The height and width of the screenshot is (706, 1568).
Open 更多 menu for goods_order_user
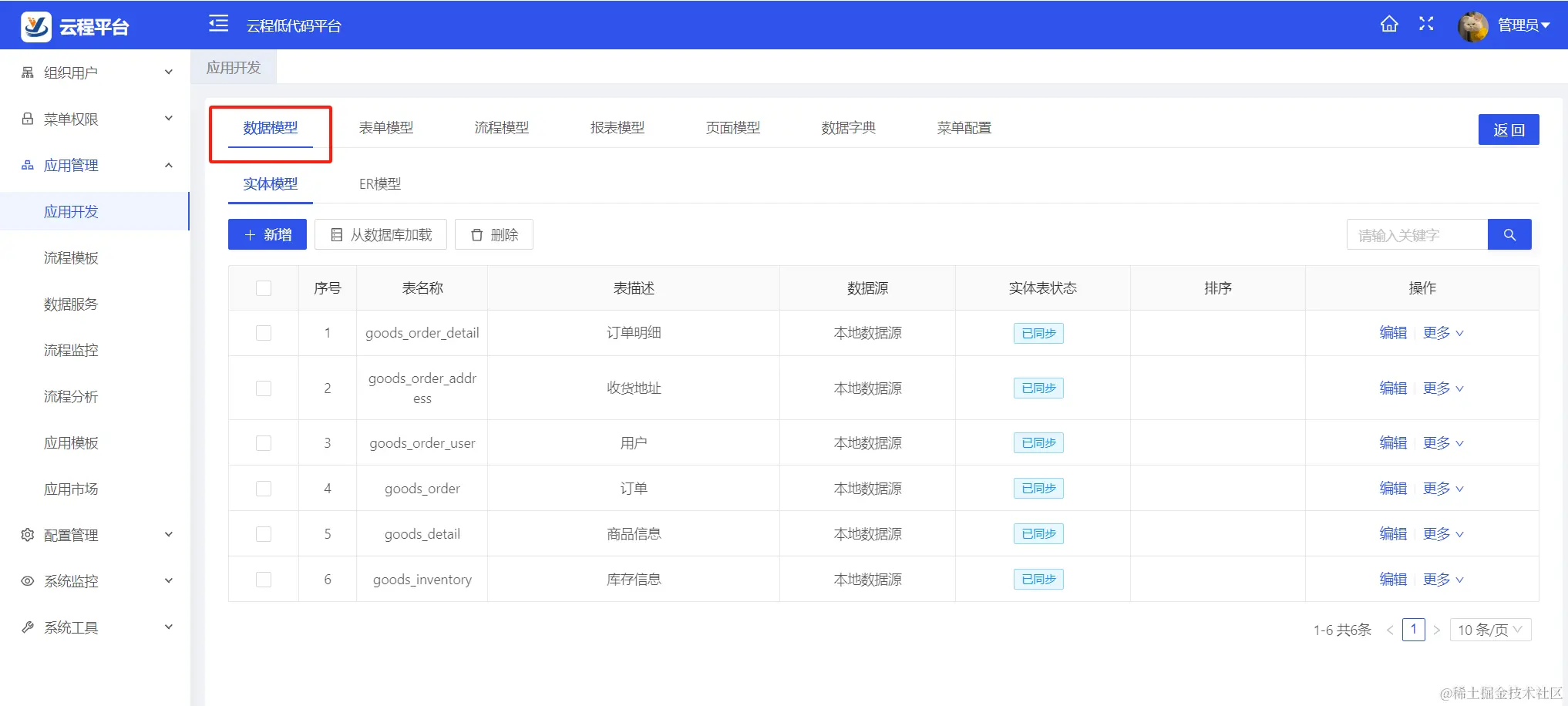1443,443
